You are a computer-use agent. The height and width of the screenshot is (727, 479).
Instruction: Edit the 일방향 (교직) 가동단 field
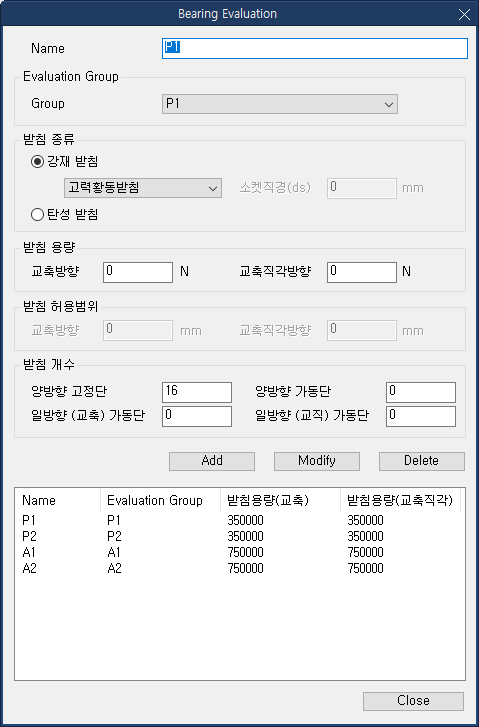(x=421, y=416)
